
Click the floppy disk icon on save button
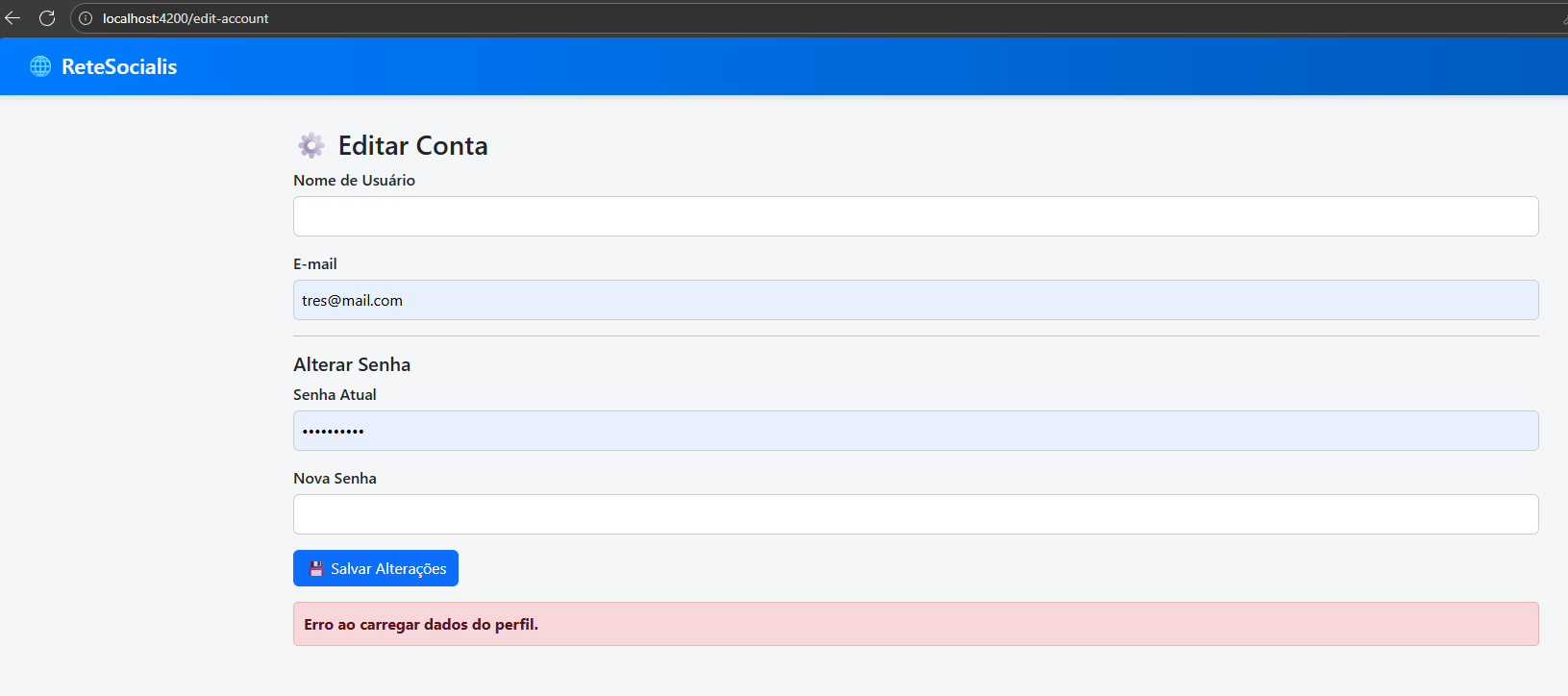point(315,569)
